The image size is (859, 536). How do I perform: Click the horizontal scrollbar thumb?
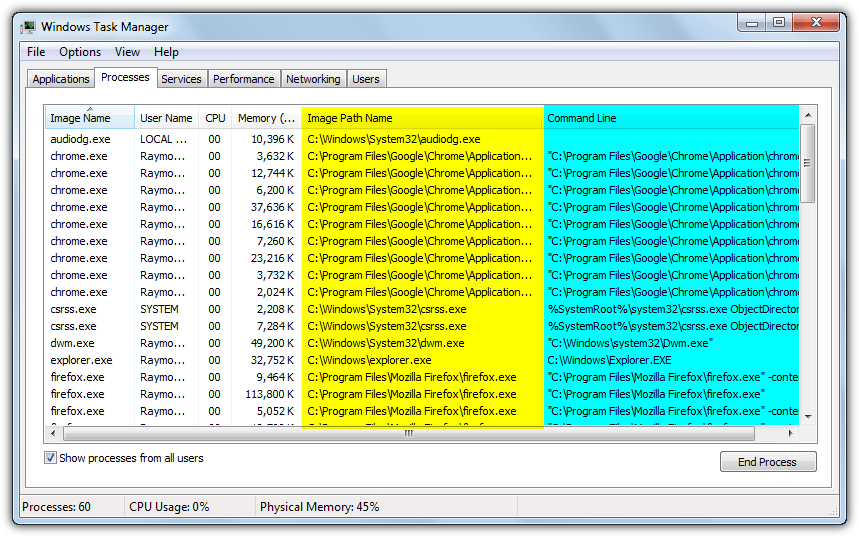[x=409, y=434]
